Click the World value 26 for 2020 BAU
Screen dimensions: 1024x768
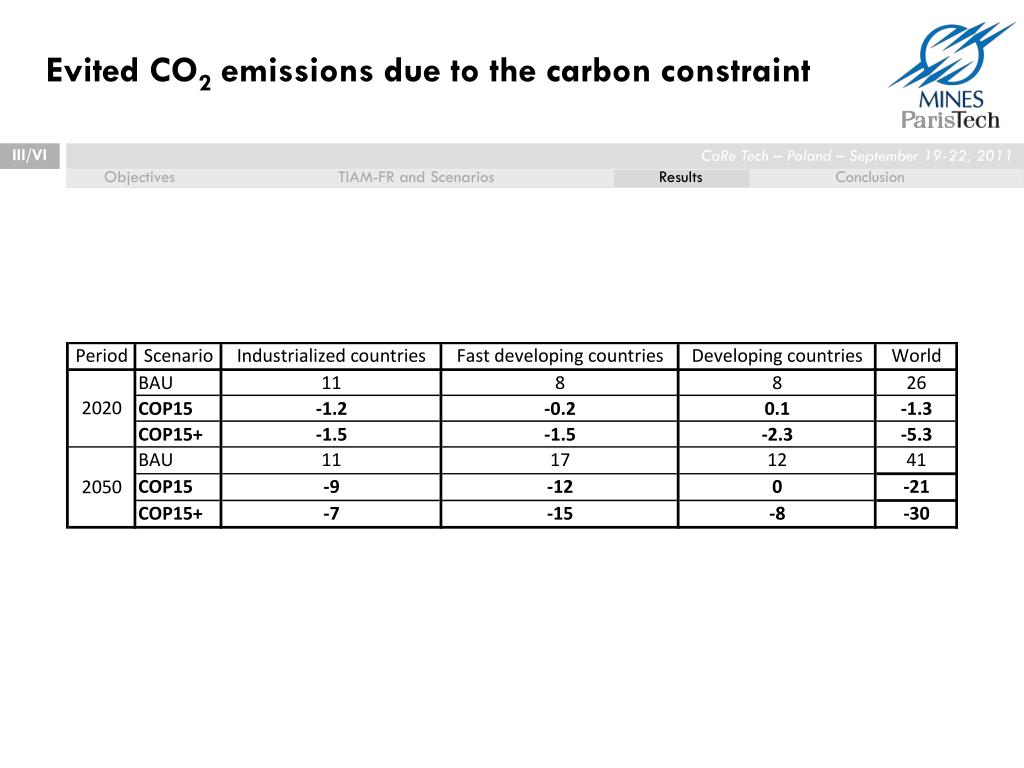[x=916, y=383]
